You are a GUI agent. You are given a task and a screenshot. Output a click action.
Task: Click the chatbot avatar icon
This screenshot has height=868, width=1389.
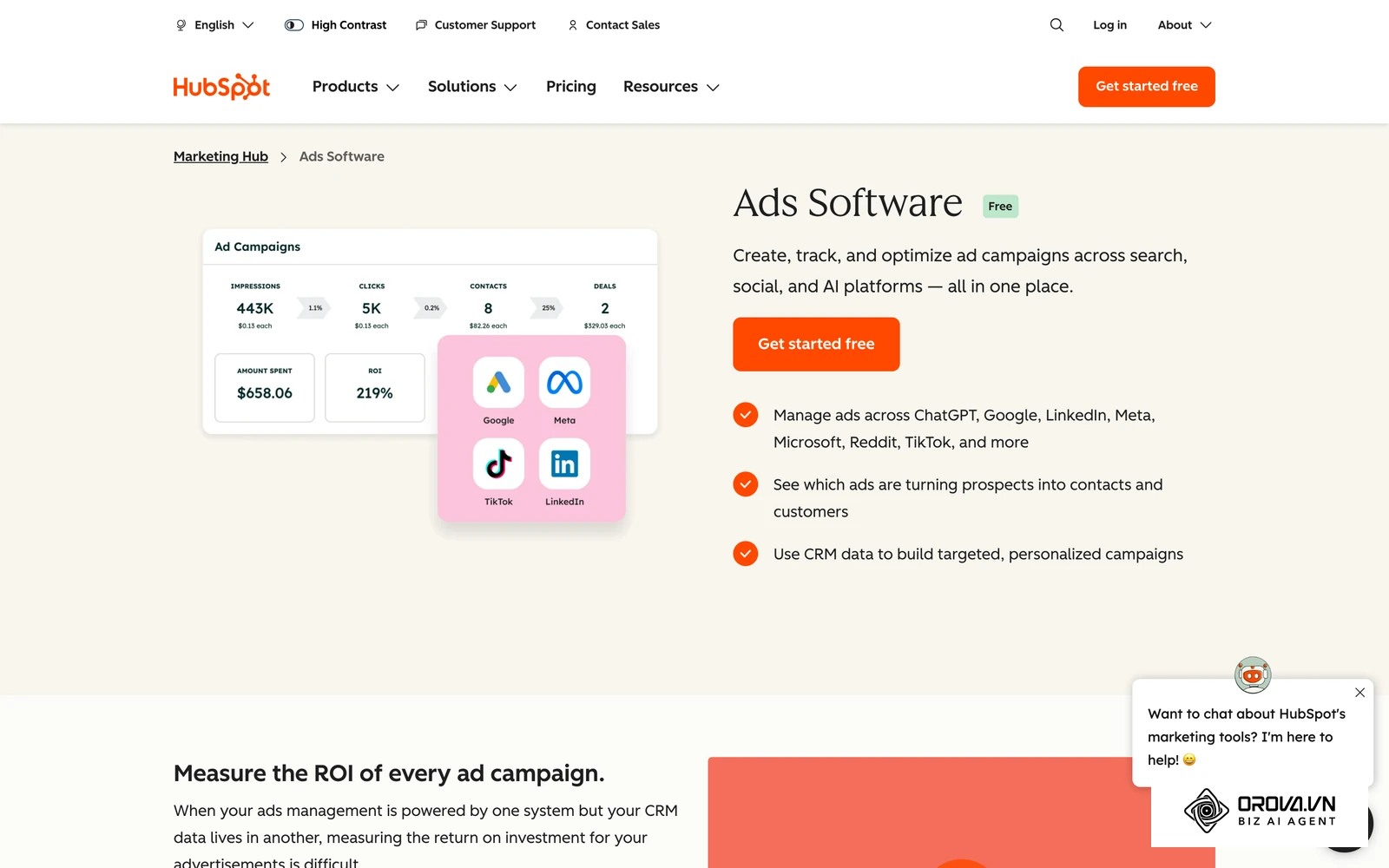coord(1253,674)
